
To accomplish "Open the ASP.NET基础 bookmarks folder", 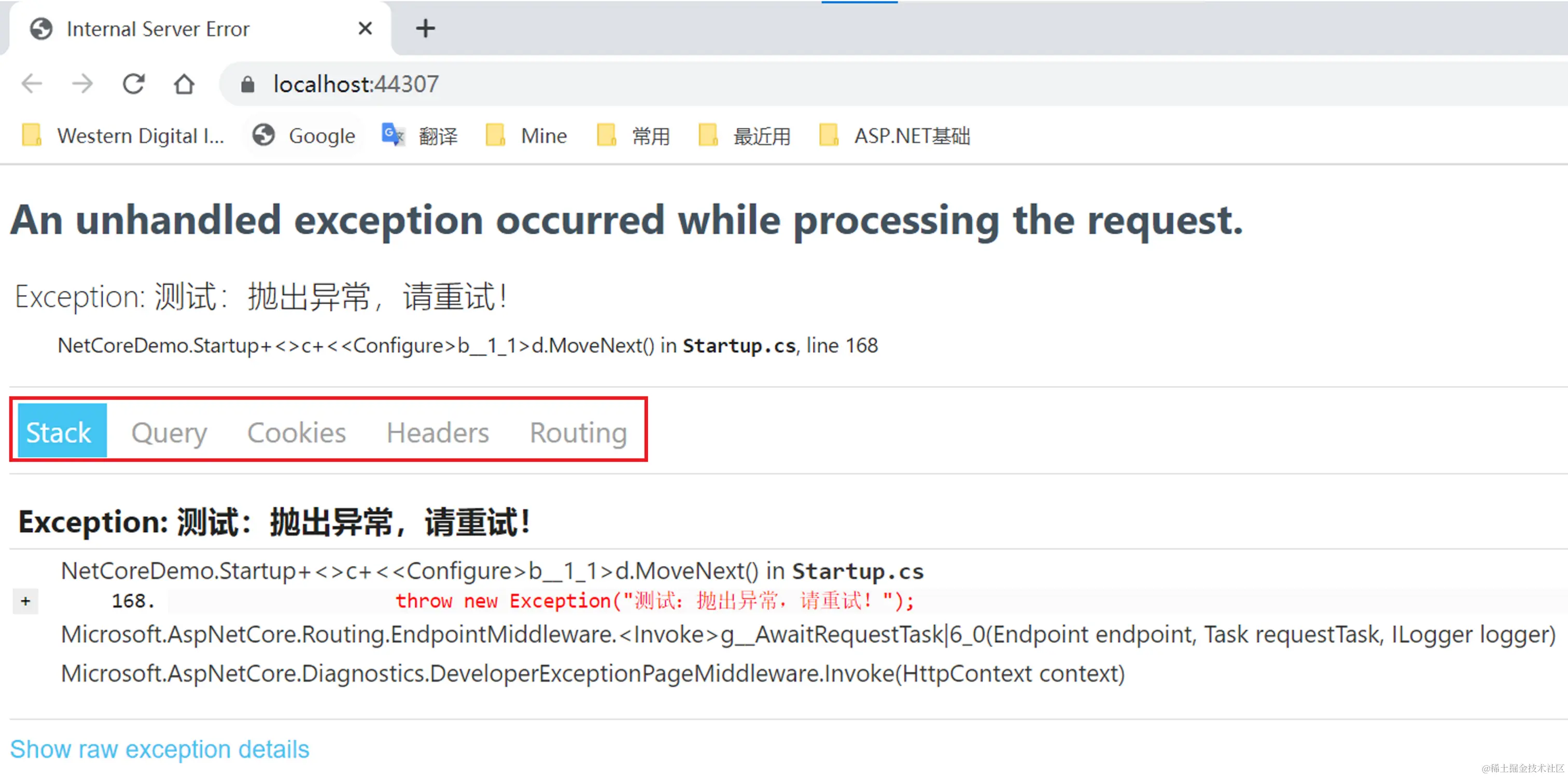I will [x=895, y=136].
